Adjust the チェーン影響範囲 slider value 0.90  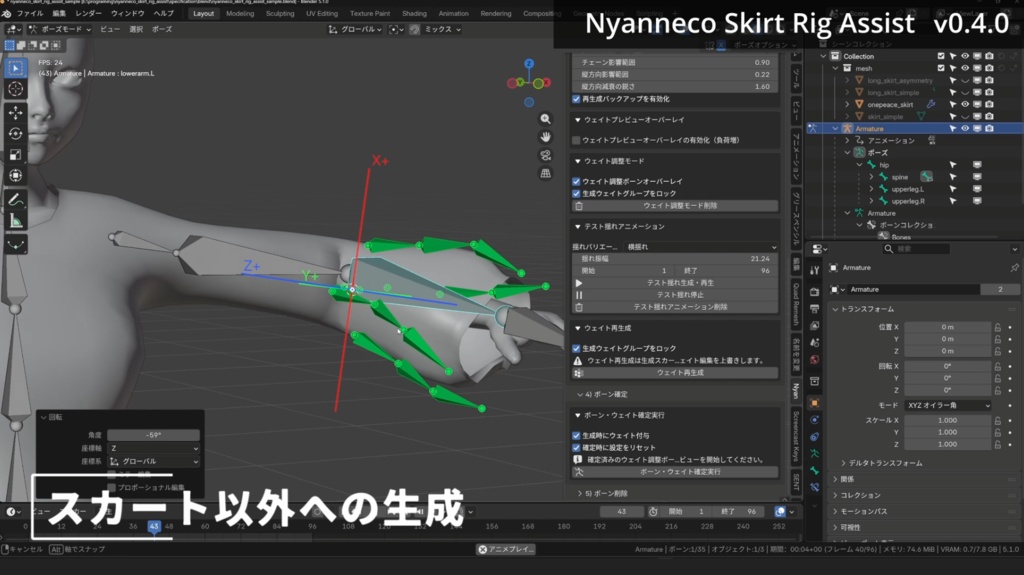pyautogui.click(x=675, y=63)
